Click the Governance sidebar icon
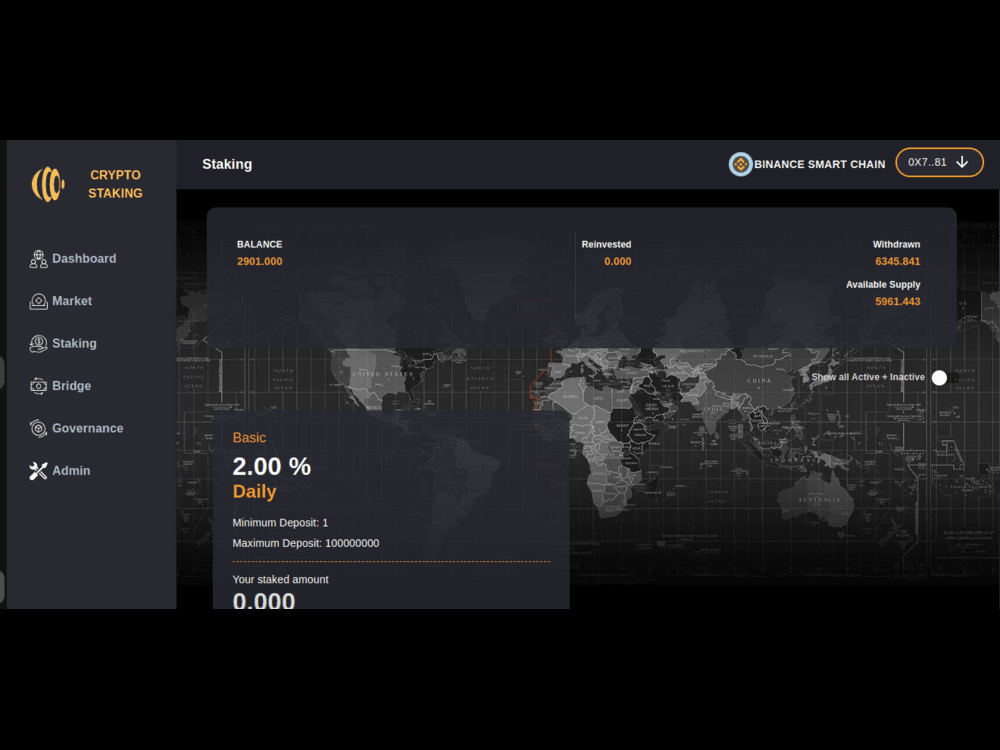1000x750 pixels. pyautogui.click(x=38, y=429)
